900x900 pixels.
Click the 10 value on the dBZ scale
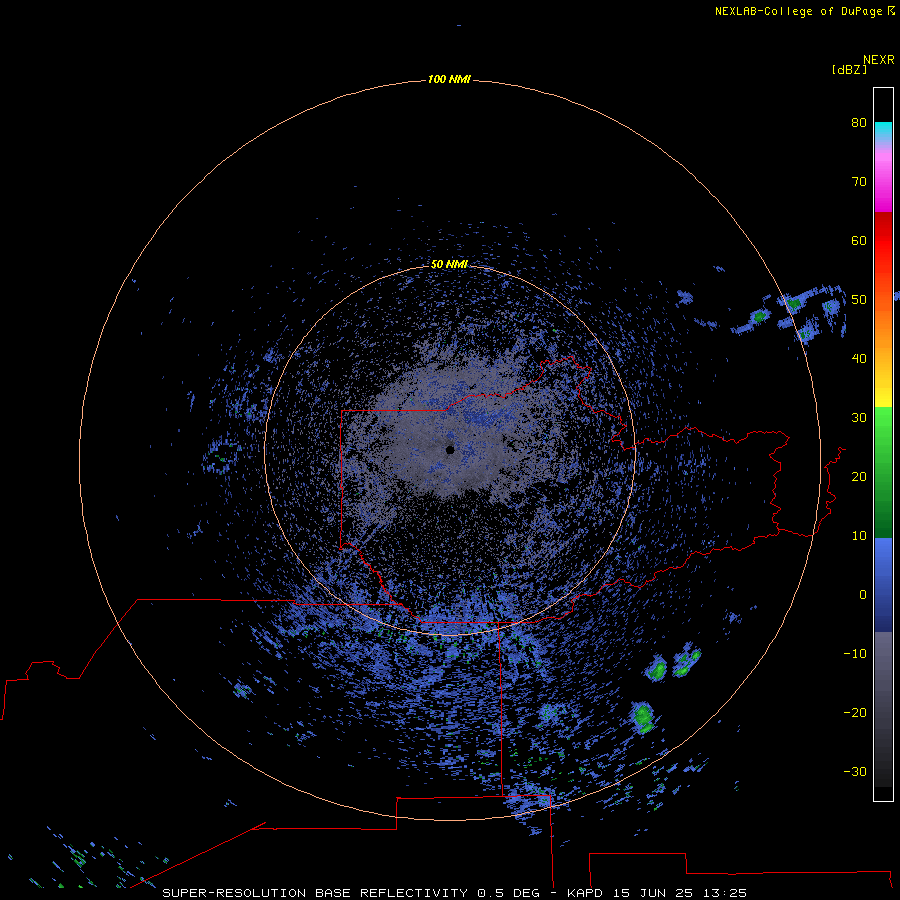859,536
